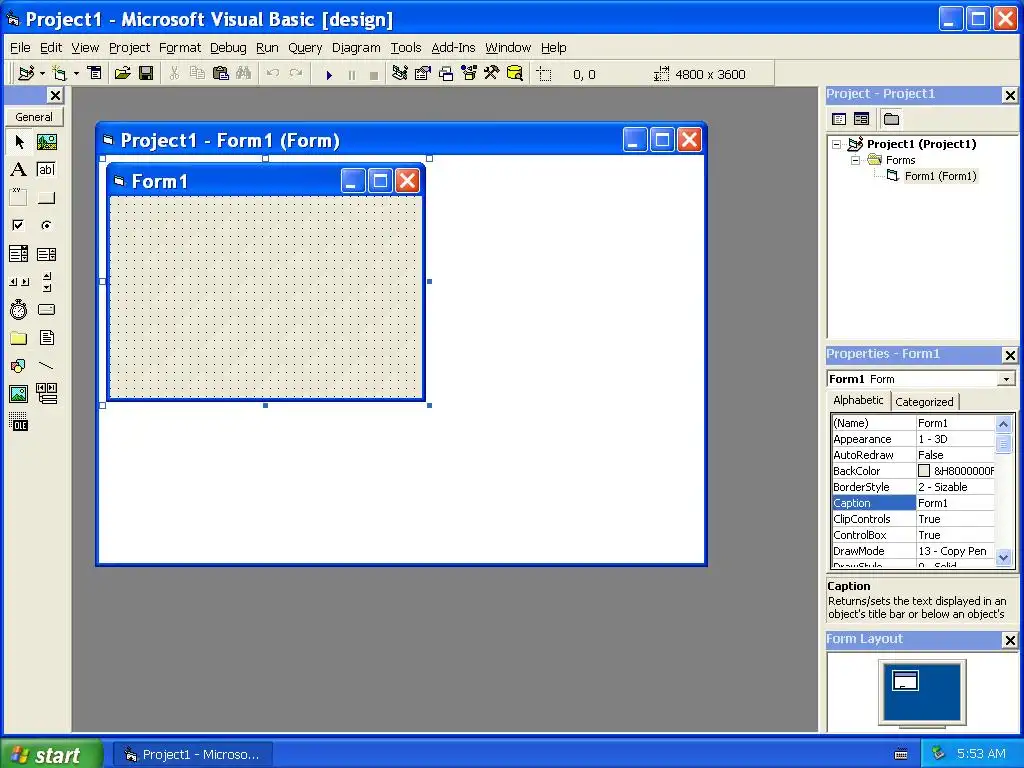
Task: Collapse the Forms folder node
Action: [856, 160]
